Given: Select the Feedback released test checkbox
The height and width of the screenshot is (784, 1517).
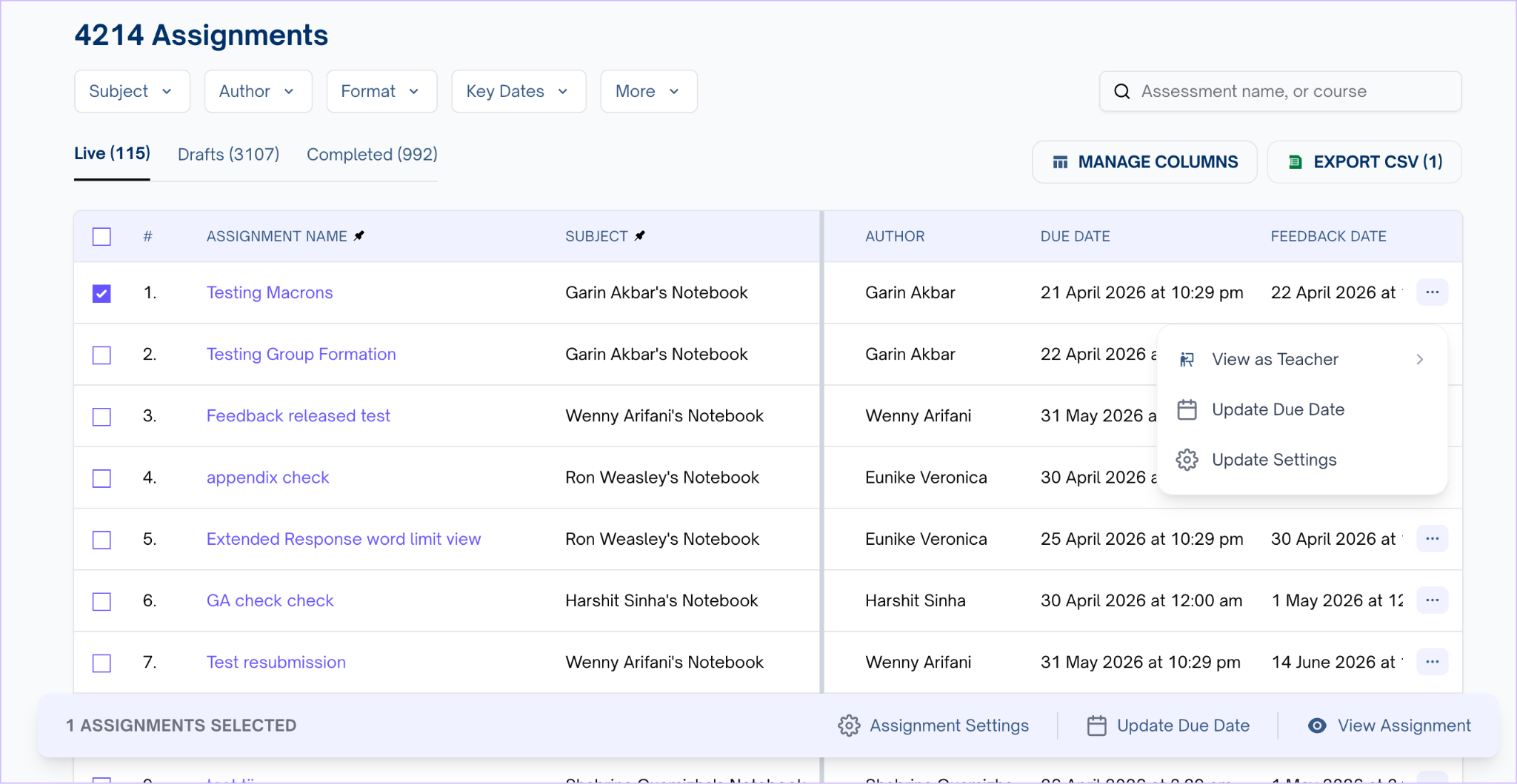Looking at the screenshot, I should 101,417.
